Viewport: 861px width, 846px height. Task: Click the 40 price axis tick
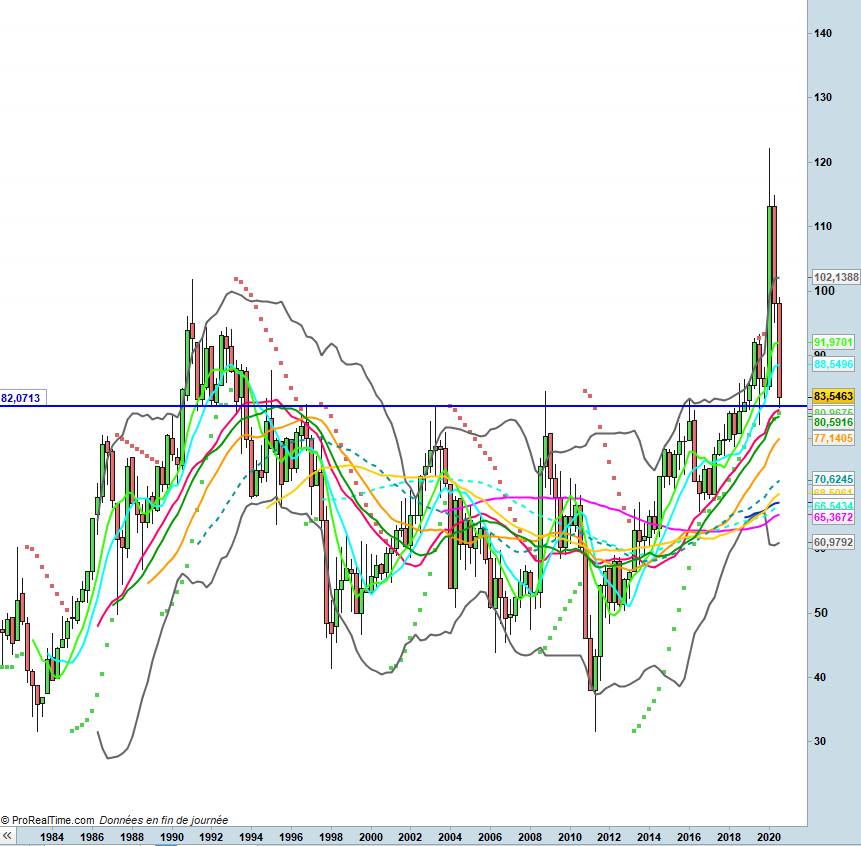point(820,677)
